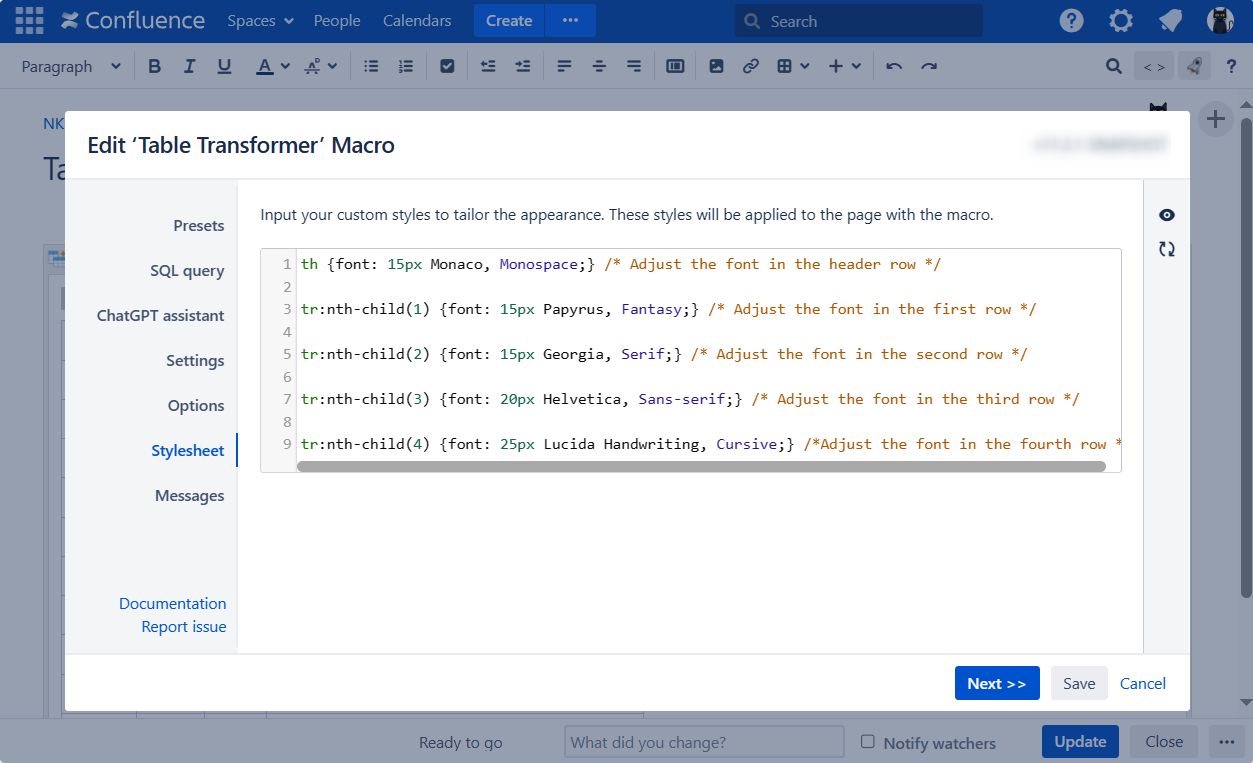Open the Documentation link
The image size is (1253, 763).
pos(172,603)
